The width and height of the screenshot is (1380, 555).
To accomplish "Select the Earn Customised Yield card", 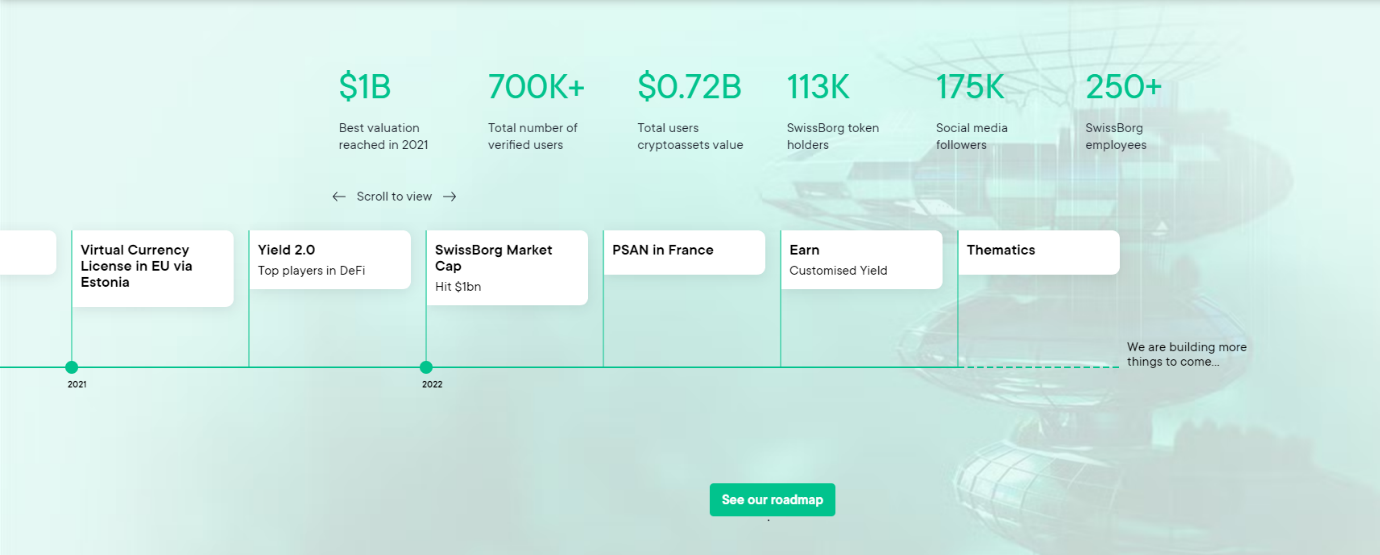I will (x=861, y=260).
